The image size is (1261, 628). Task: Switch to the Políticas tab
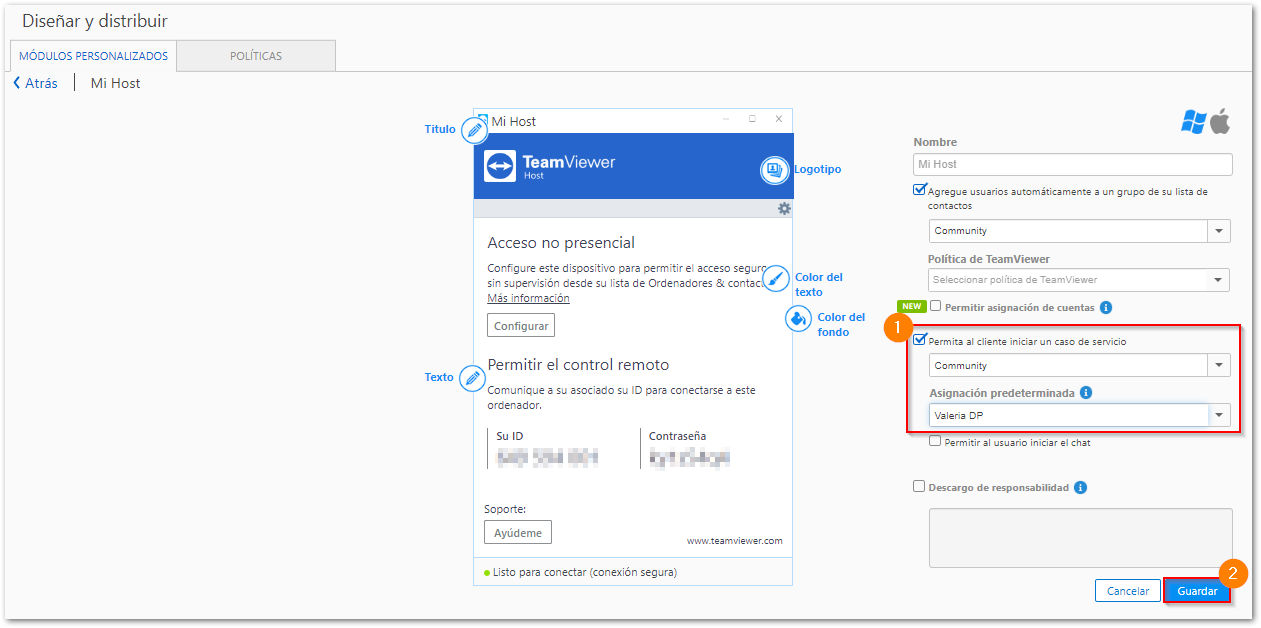[256, 56]
